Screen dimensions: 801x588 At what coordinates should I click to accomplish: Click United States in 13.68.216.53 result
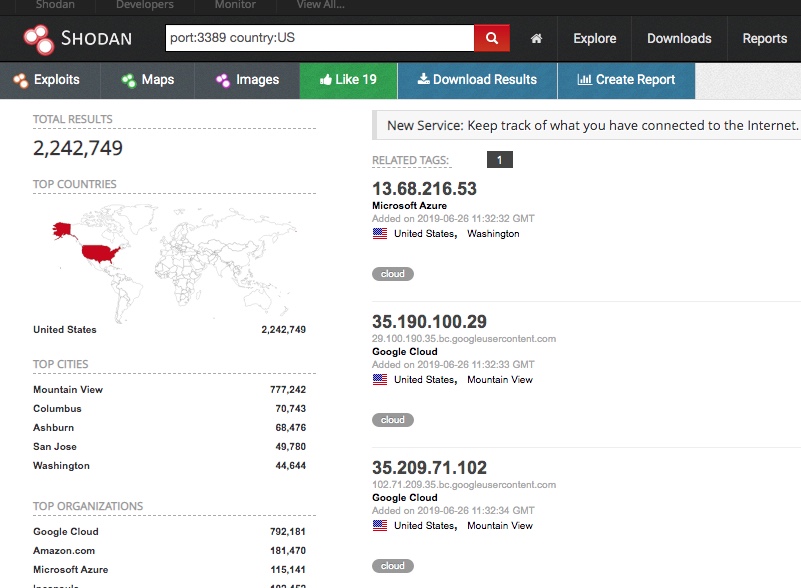424,233
